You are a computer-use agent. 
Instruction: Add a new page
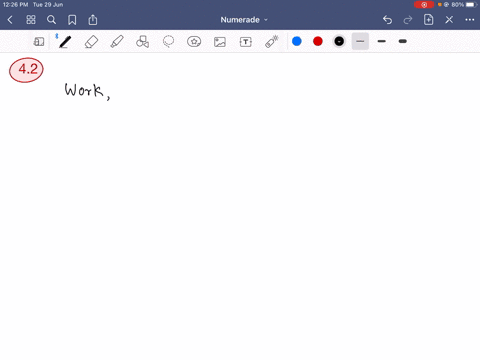(x=428, y=20)
